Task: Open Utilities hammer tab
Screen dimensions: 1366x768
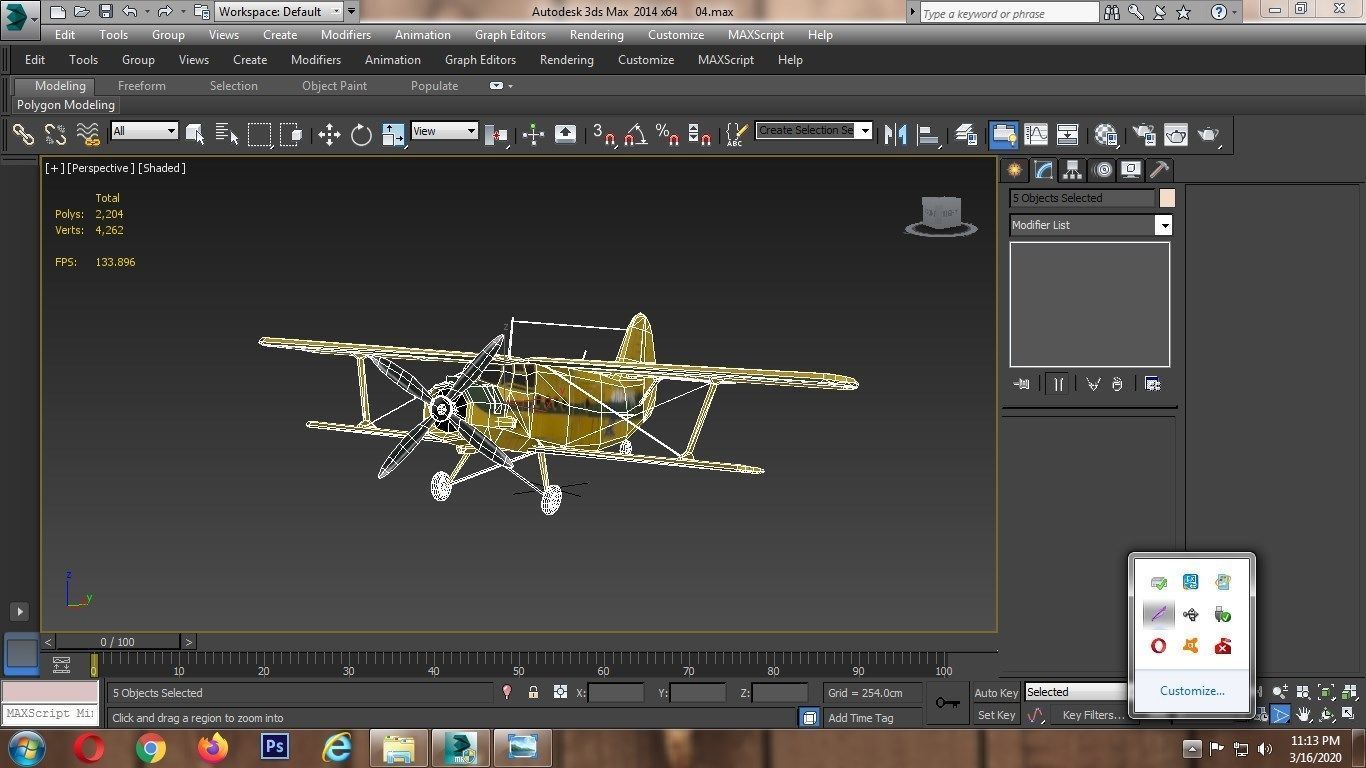Action: (x=1159, y=170)
